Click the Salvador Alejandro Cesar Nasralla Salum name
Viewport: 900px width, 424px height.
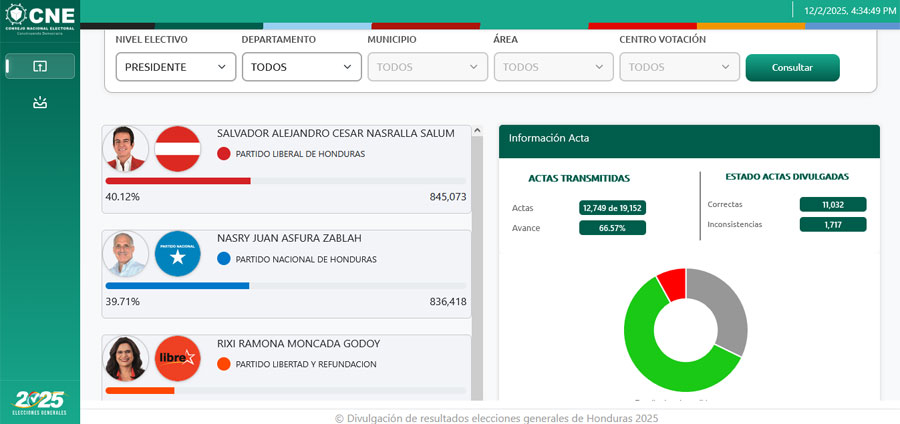click(336, 133)
